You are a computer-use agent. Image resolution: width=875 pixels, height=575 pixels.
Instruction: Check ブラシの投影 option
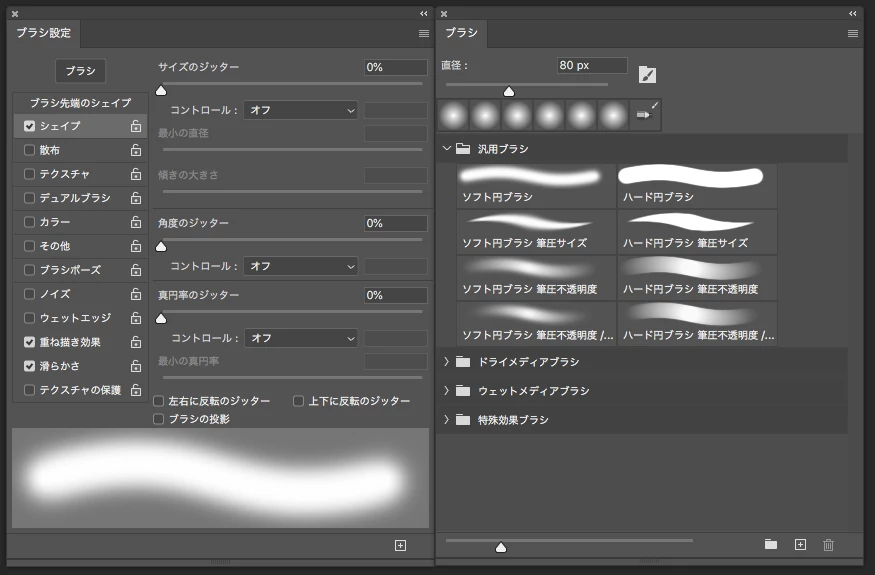coord(158,419)
